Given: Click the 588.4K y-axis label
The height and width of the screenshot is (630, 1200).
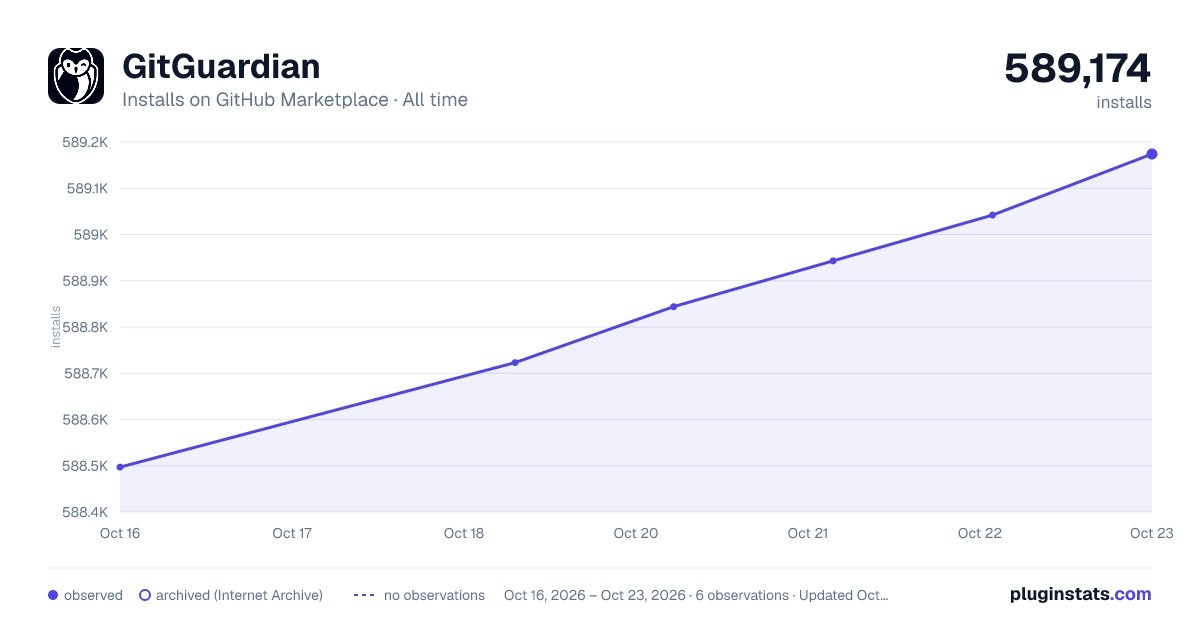Looking at the screenshot, I should [85, 512].
